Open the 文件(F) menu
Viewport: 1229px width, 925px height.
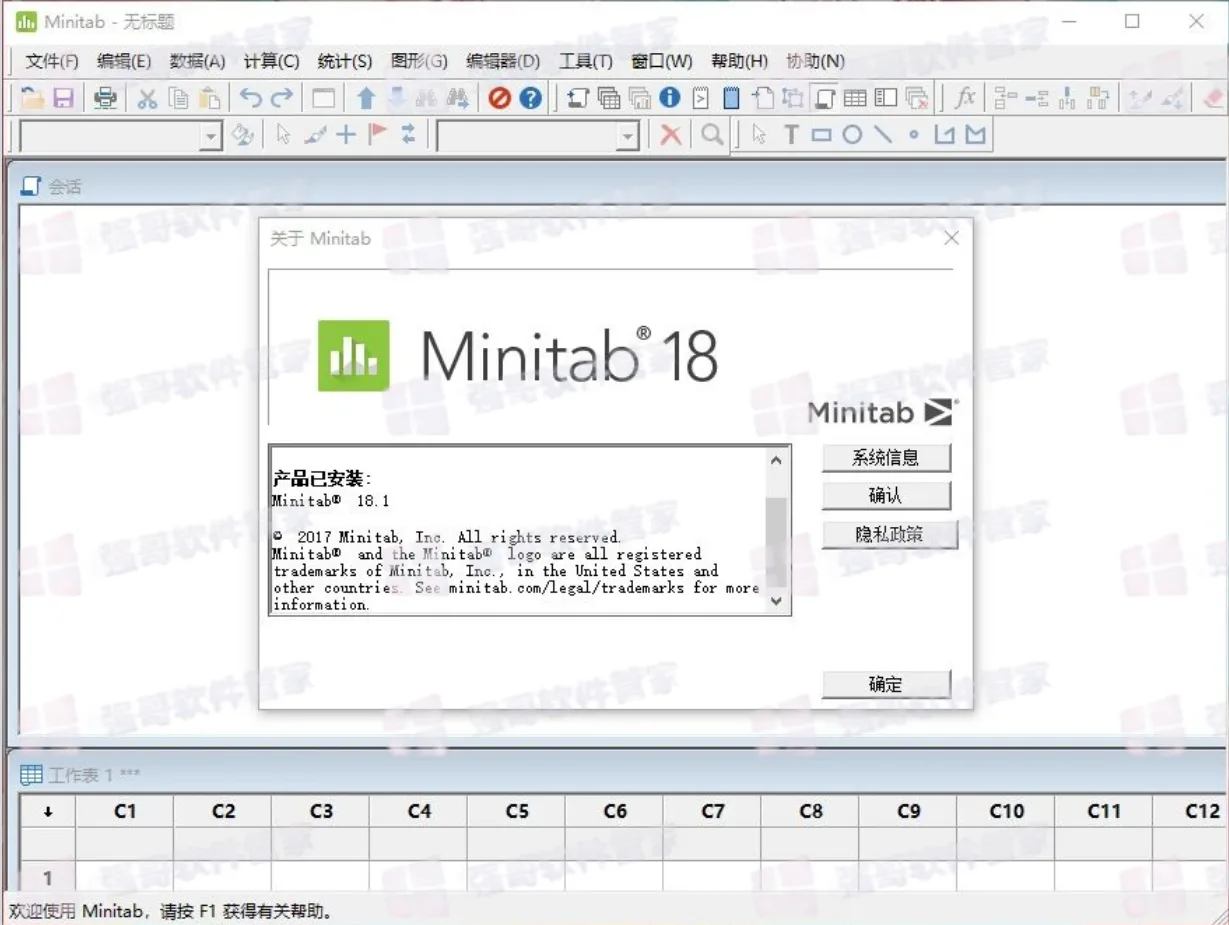point(52,61)
